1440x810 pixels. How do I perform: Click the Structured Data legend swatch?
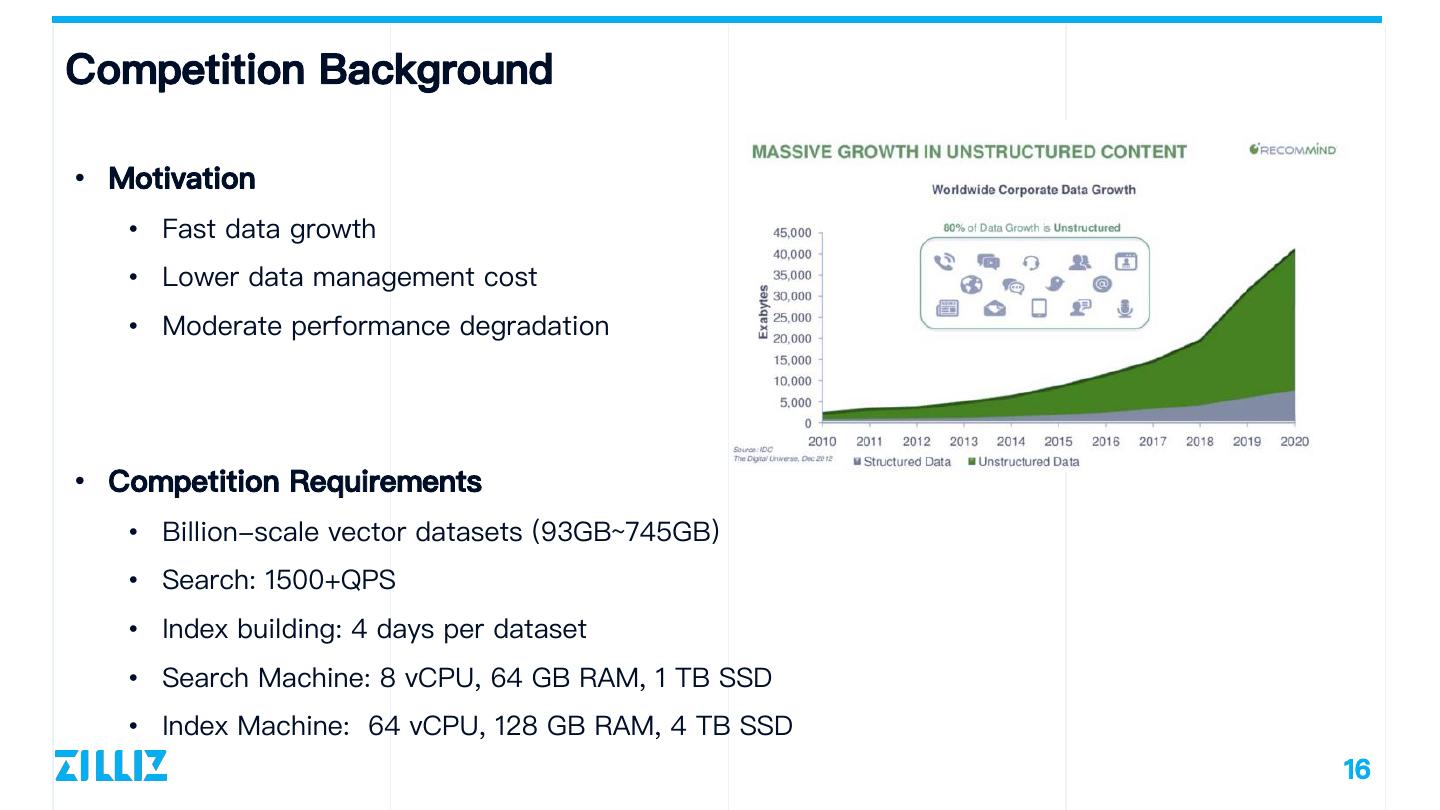[x=857, y=462]
